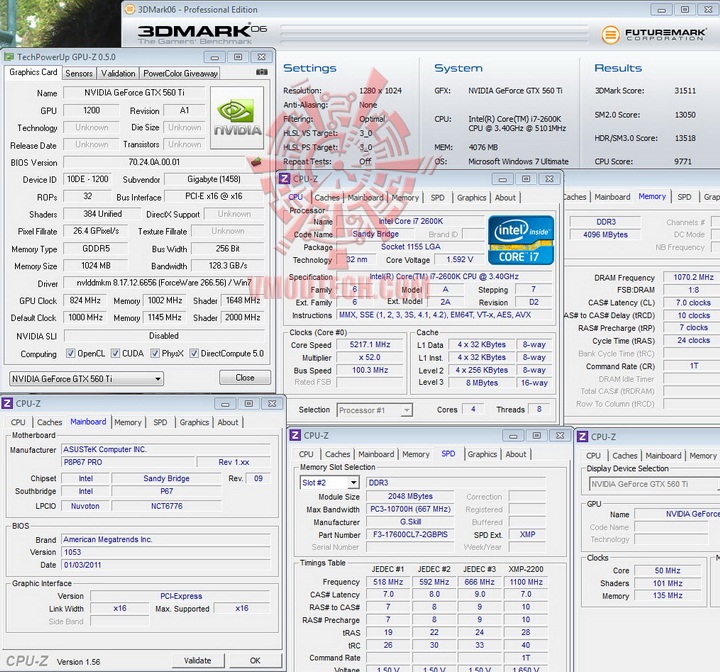Screen dimensions: 720x672
Task: Toggle the CUDA checkbox
Action: tap(115, 353)
